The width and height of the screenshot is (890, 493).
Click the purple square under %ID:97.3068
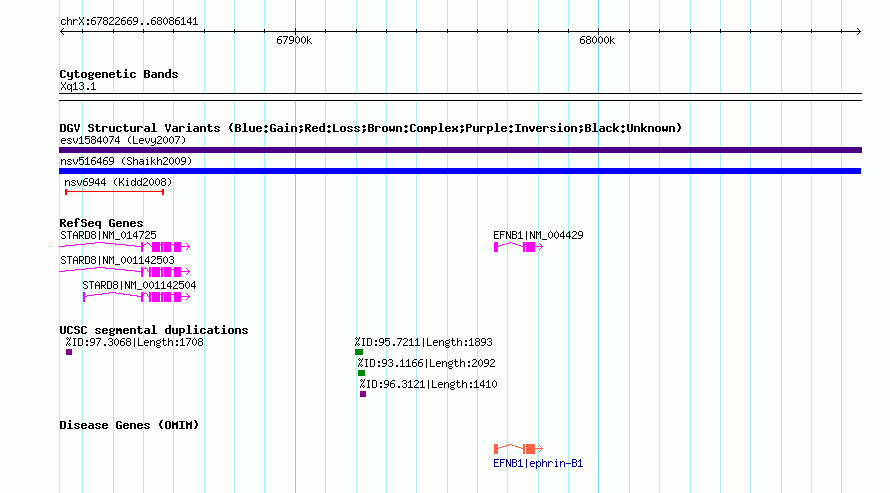(69, 352)
